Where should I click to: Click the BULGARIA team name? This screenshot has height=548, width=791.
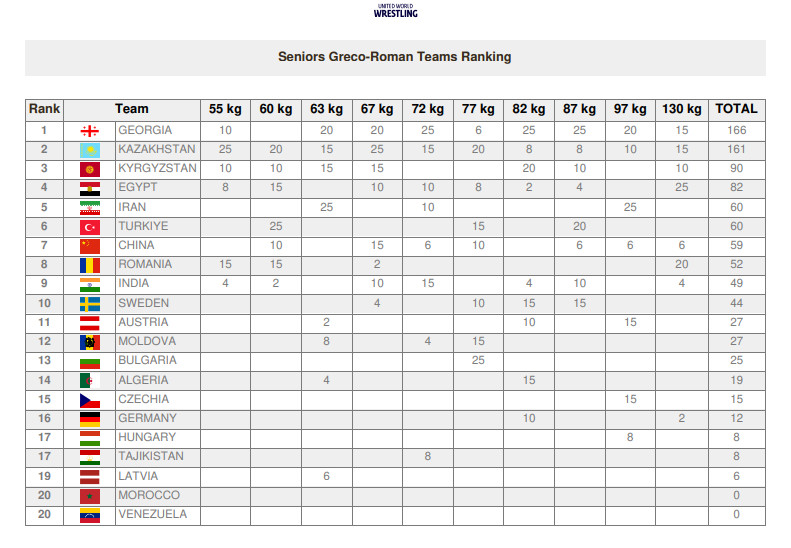point(146,361)
